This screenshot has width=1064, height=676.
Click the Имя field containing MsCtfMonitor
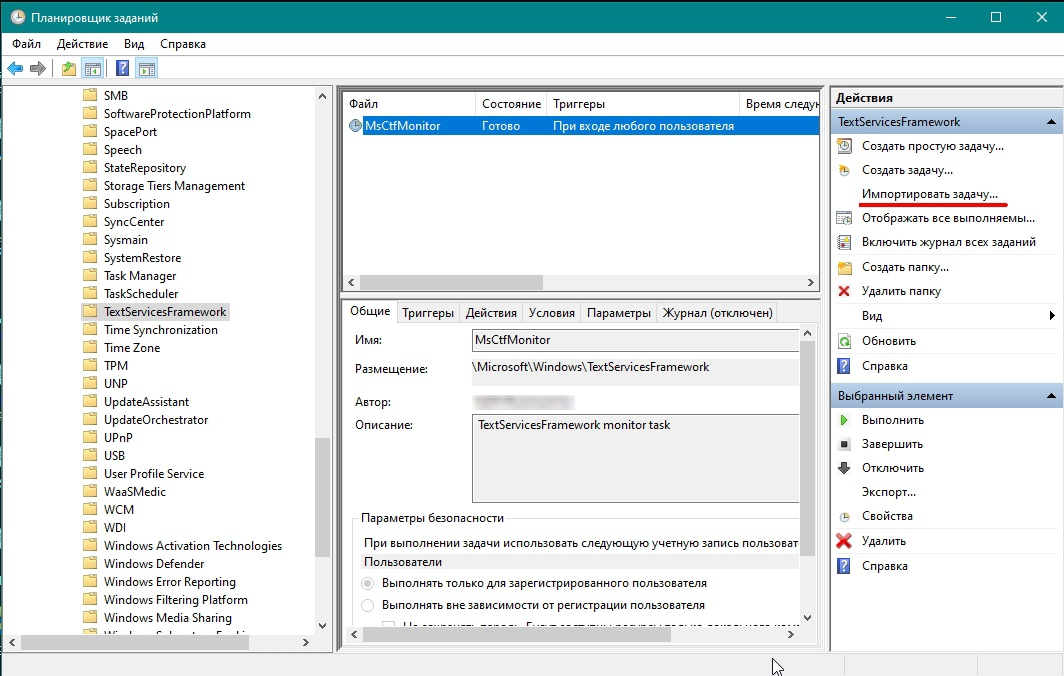[x=635, y=340]
